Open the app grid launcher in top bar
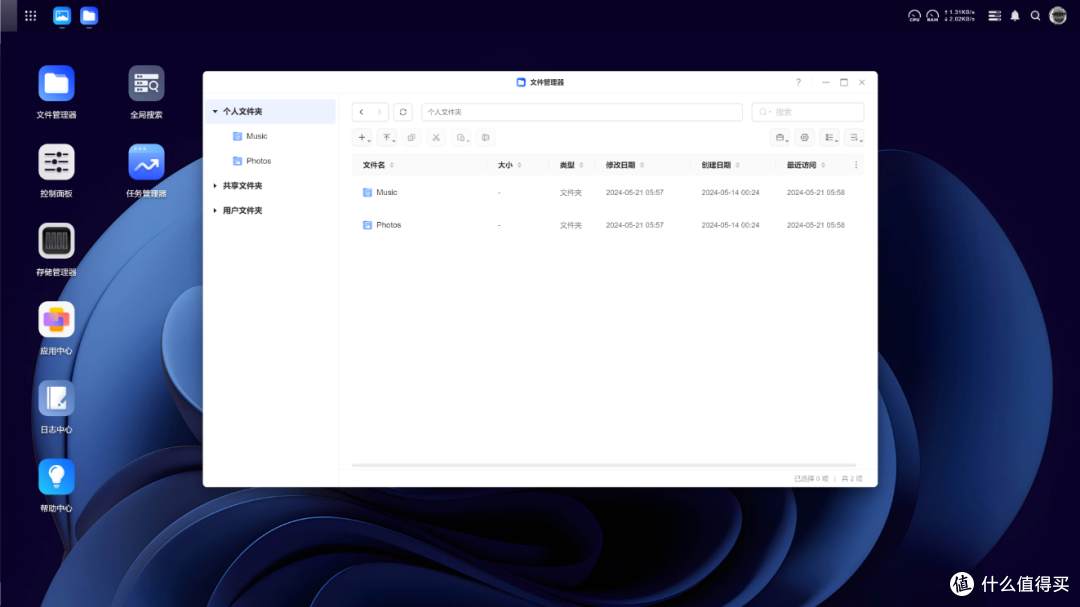 (30, 16)
